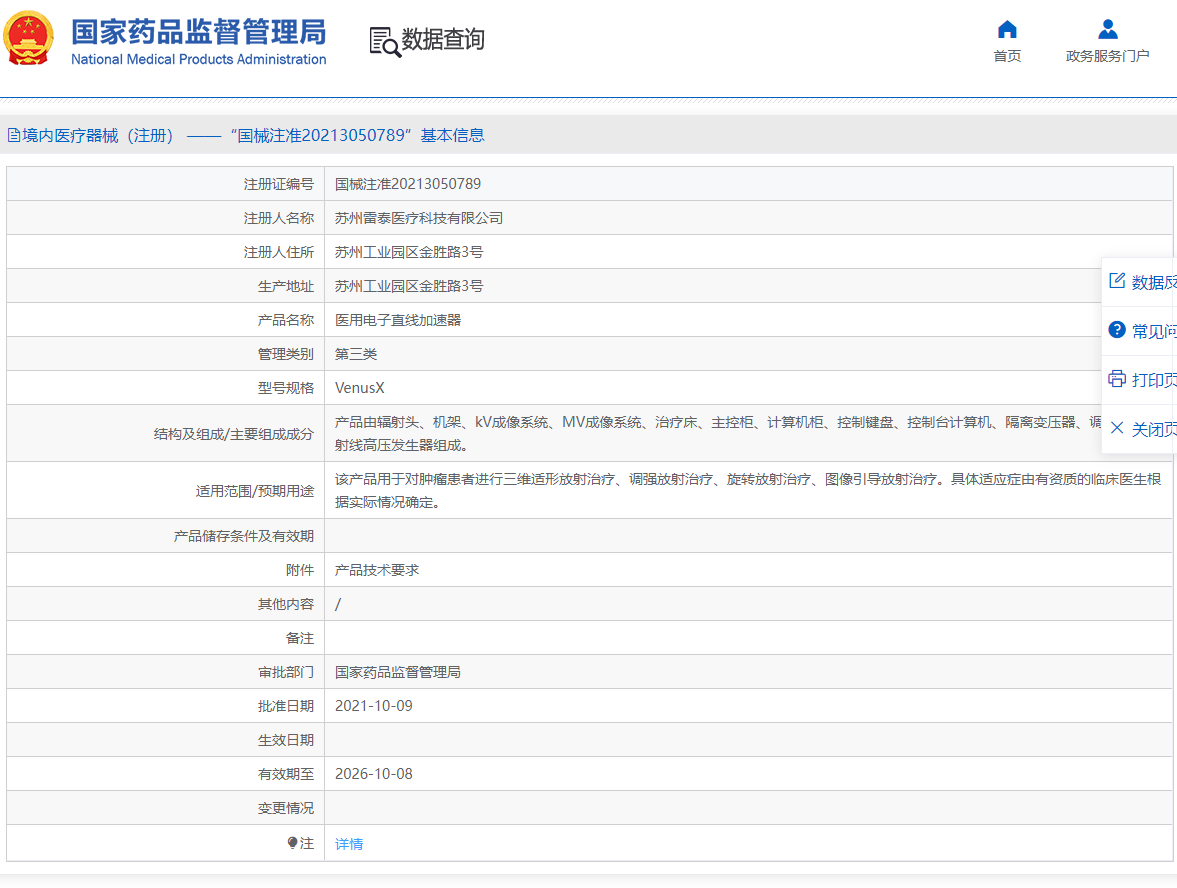Click the National Medical Products Administration subtitle
Viewport: 1177px width, 888px height.
(x=199, y=59)
